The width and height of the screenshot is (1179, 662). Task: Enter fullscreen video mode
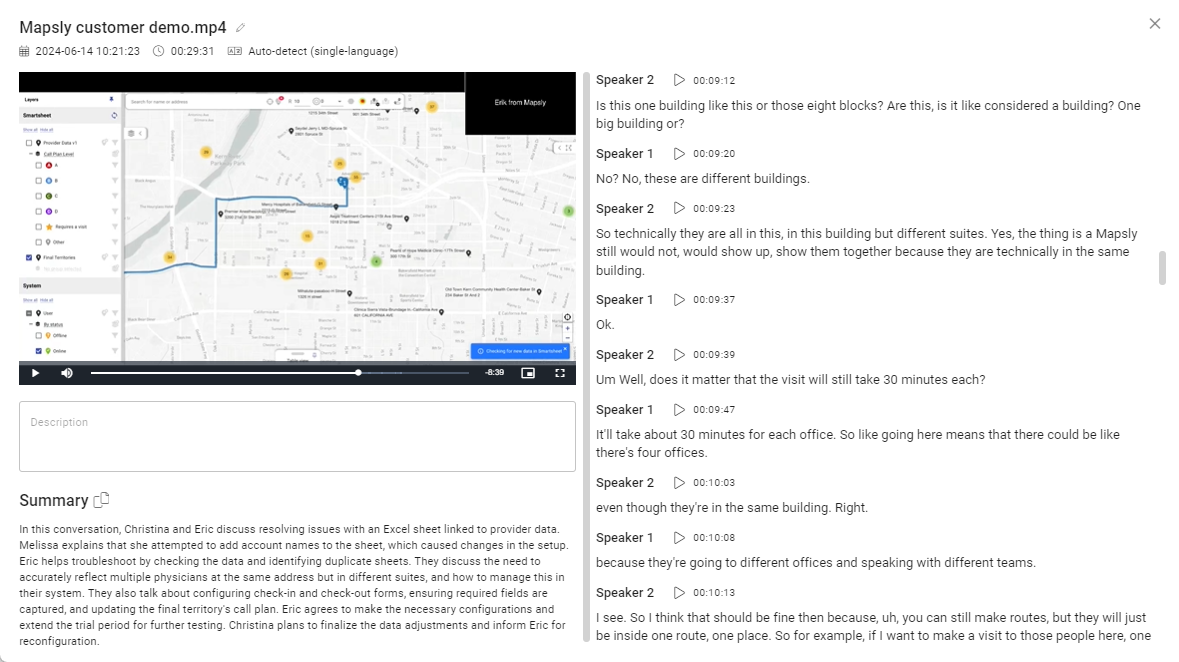point(560,373)
